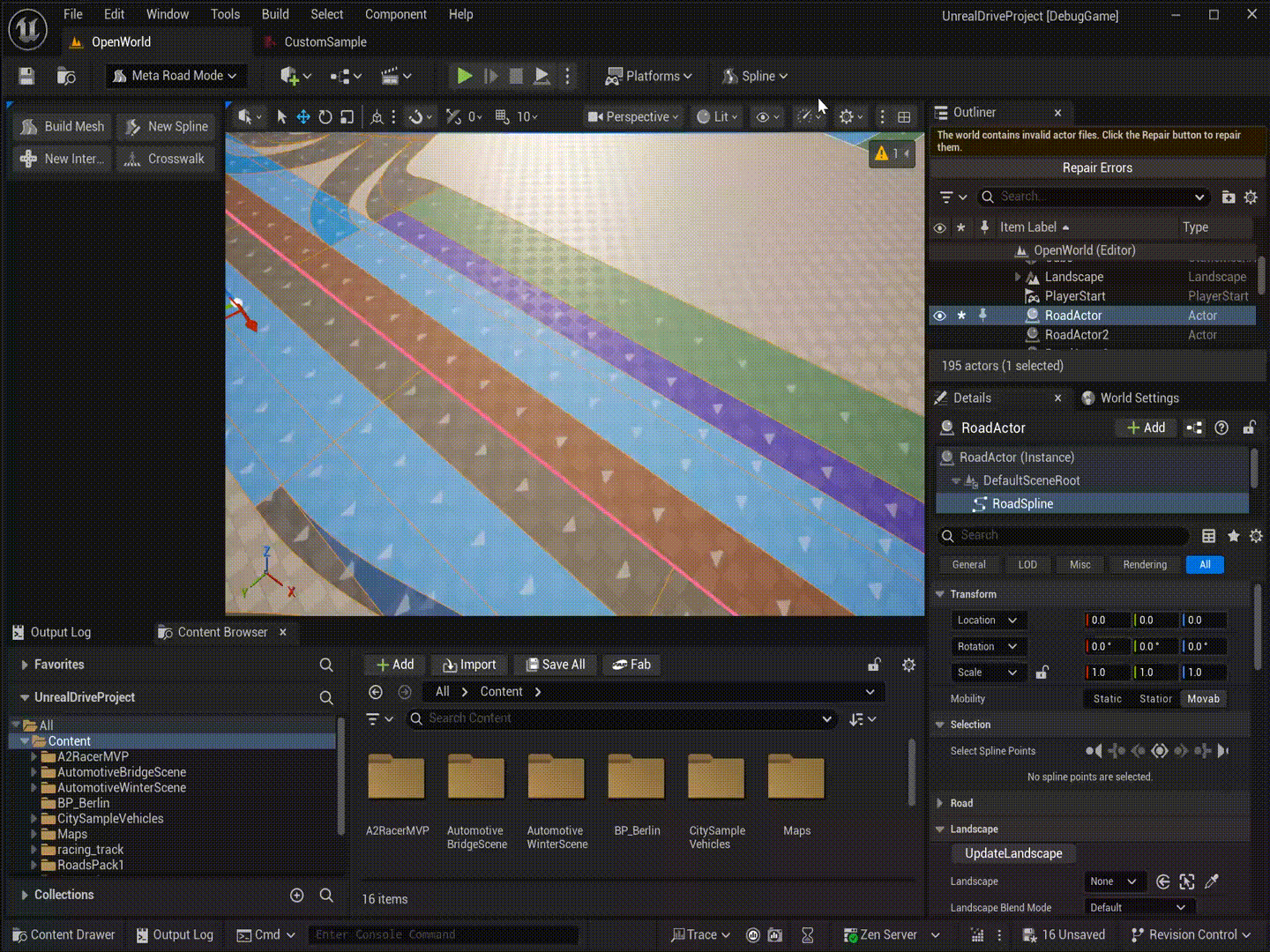Toggle the Details panel lock icon
This screenshot has width=1270, height=952.
[1249, 428]
